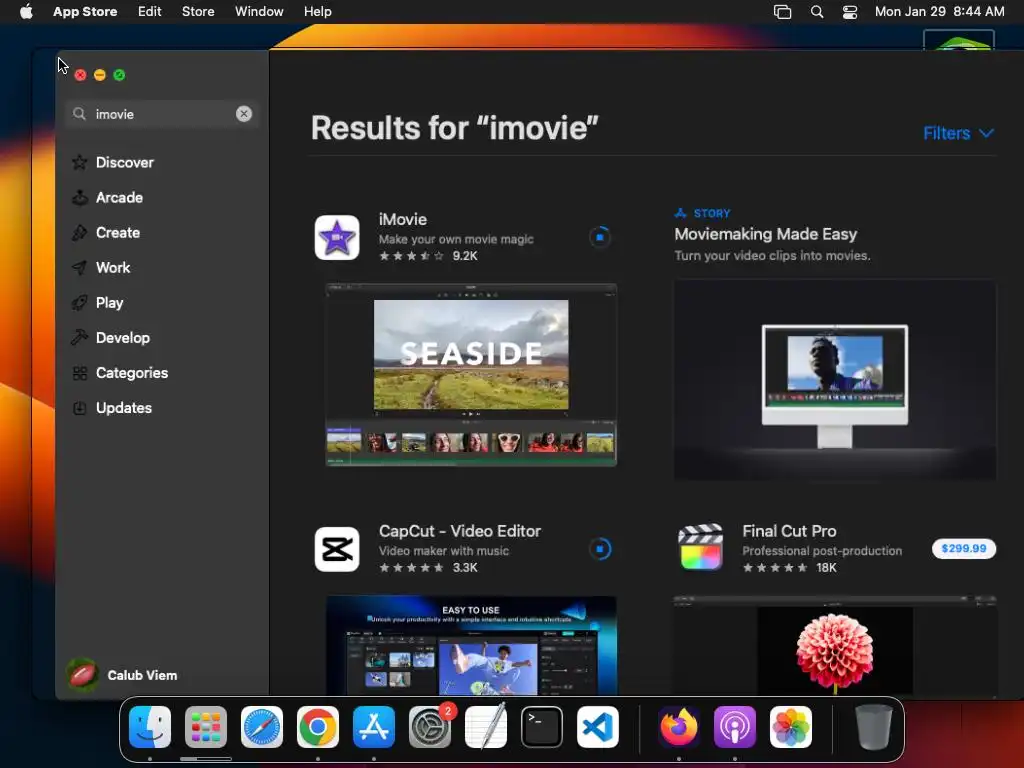Click the App Store Dock icon
1024x768 pixels.
374,727
